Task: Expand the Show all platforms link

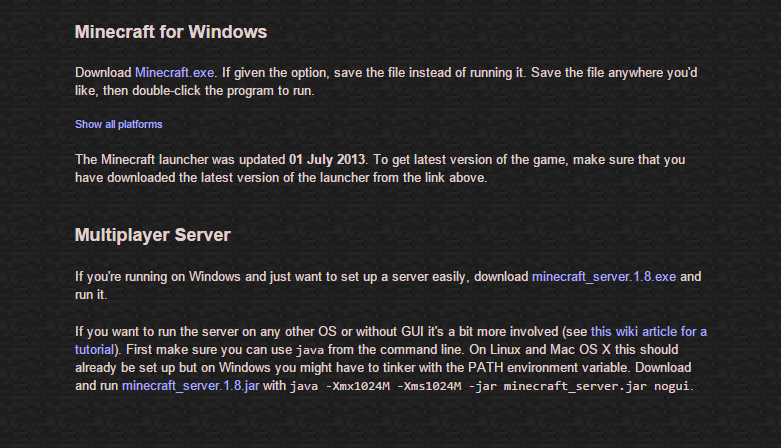Action: pos(119,125)
